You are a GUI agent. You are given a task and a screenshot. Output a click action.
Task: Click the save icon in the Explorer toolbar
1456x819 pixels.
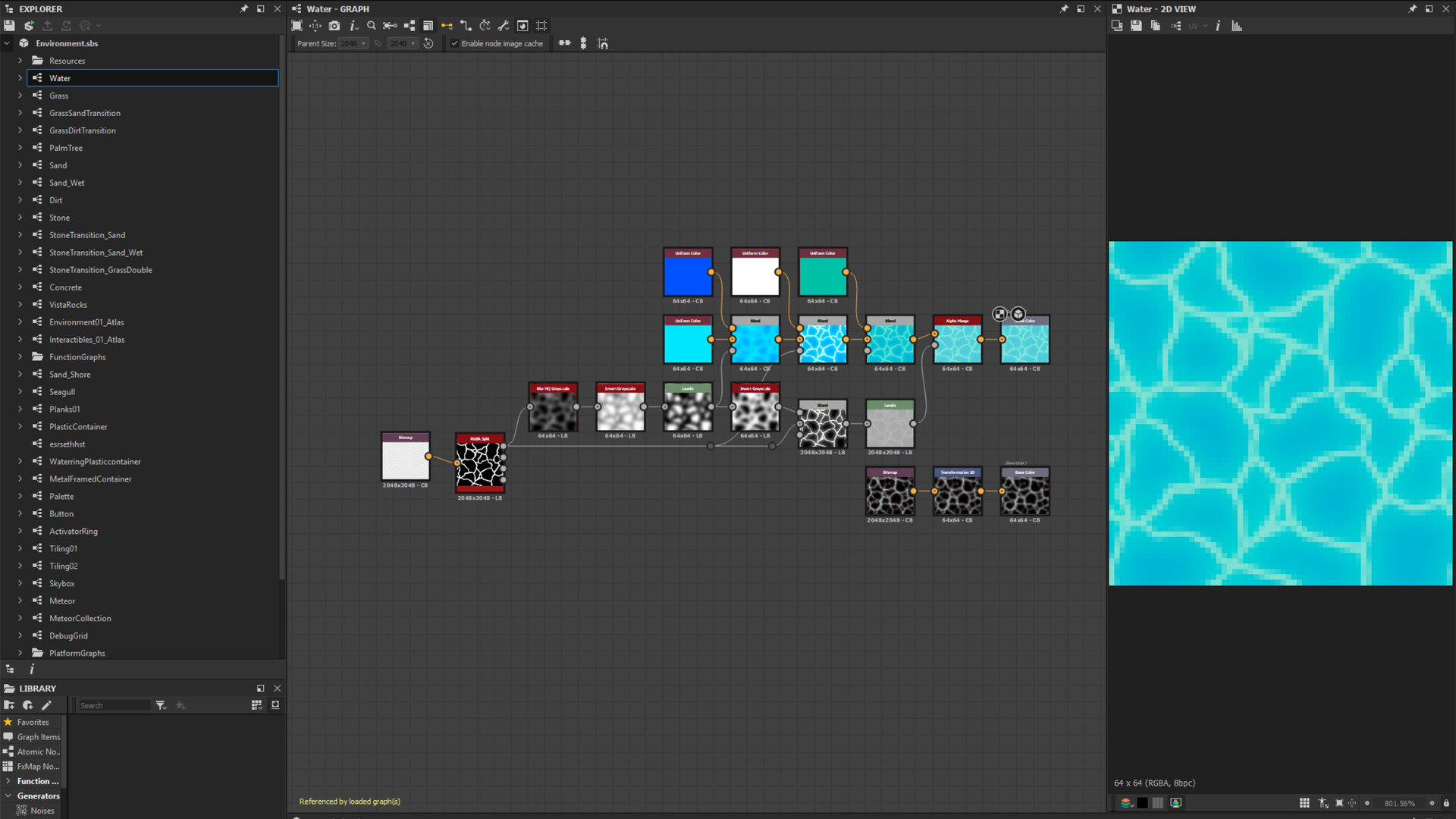[x=9, y=26]
